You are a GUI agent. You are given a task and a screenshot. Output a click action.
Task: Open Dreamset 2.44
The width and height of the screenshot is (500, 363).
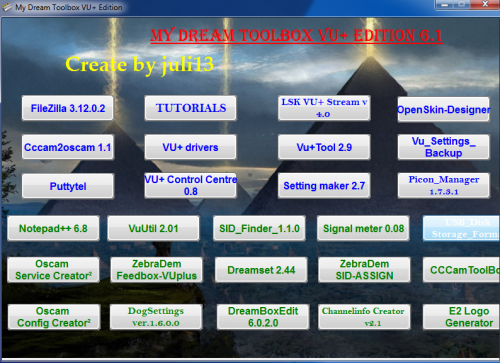[261, 270]
